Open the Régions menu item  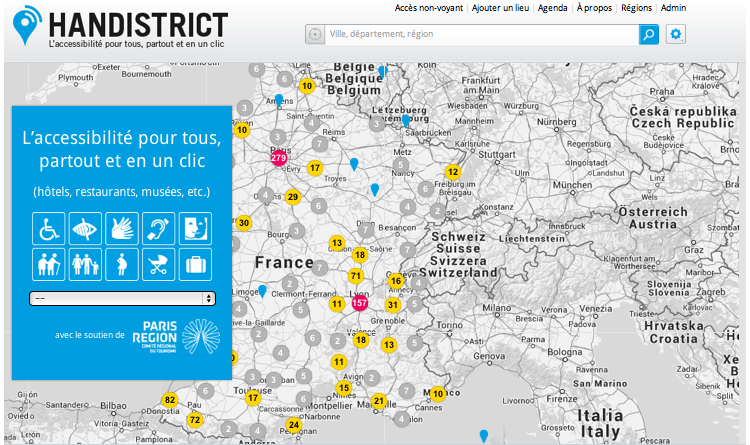636,8
